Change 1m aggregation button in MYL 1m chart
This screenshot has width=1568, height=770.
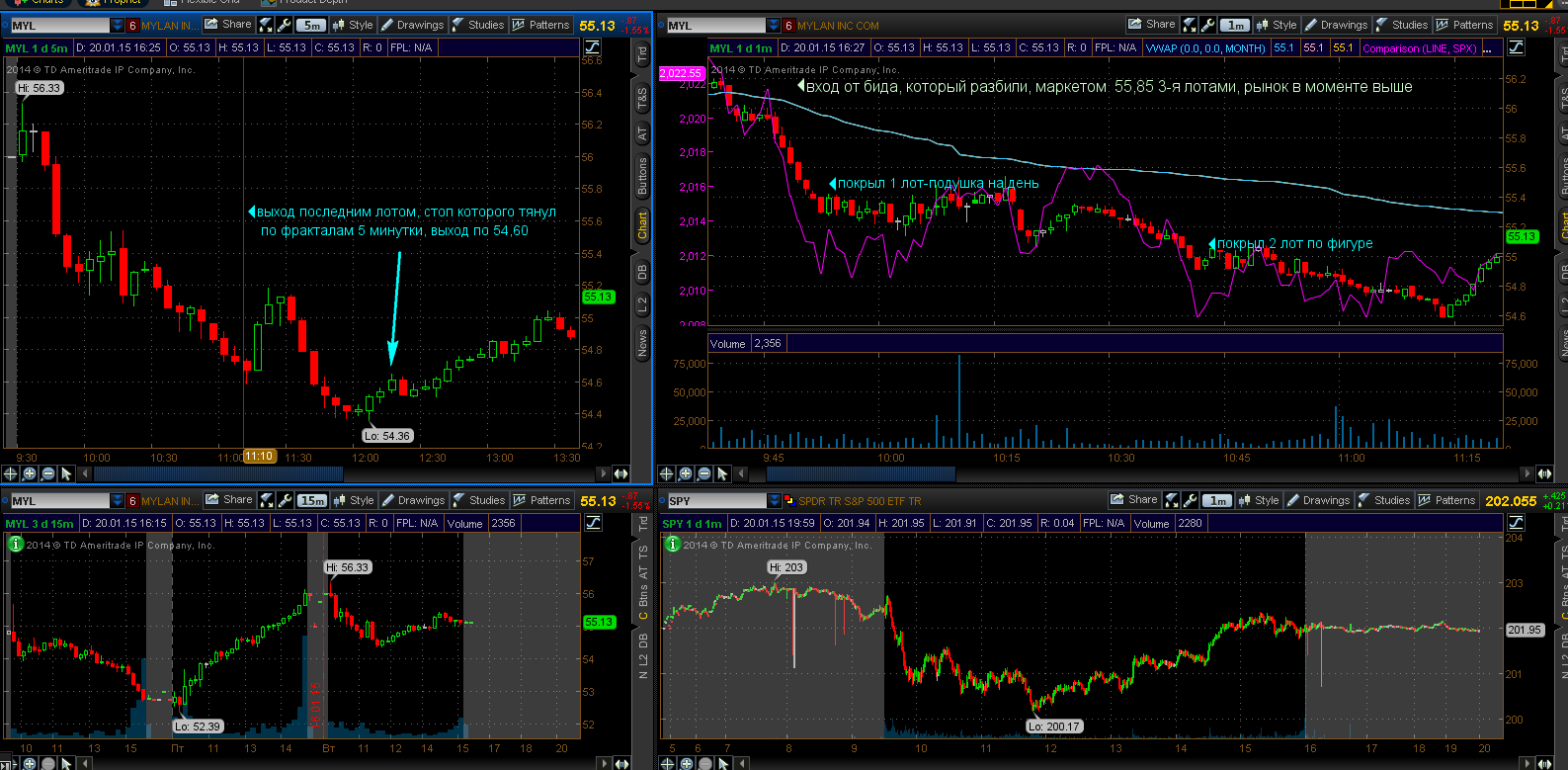[x=1235, y=25]
